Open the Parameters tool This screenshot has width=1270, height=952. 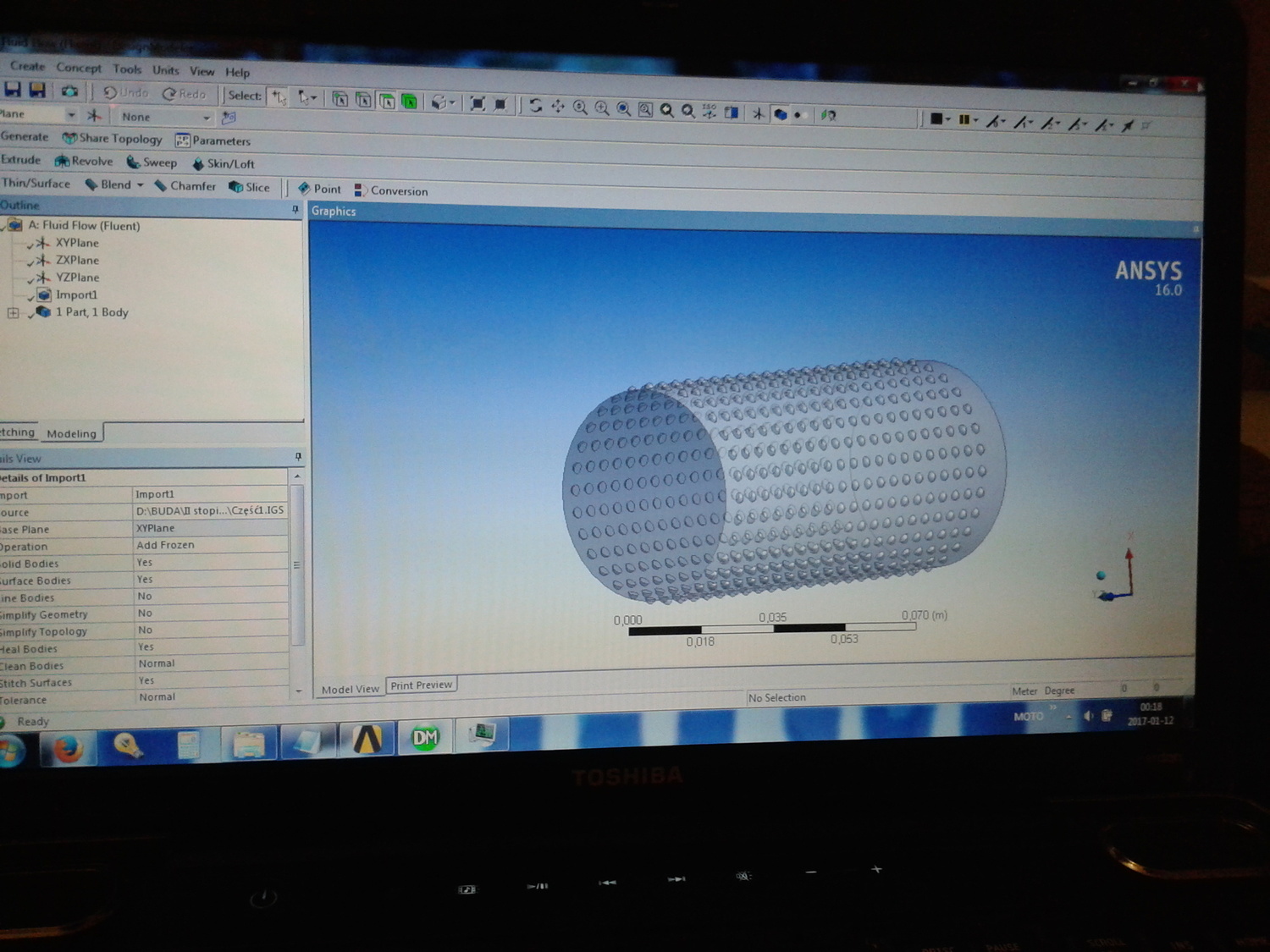(213, 140)
